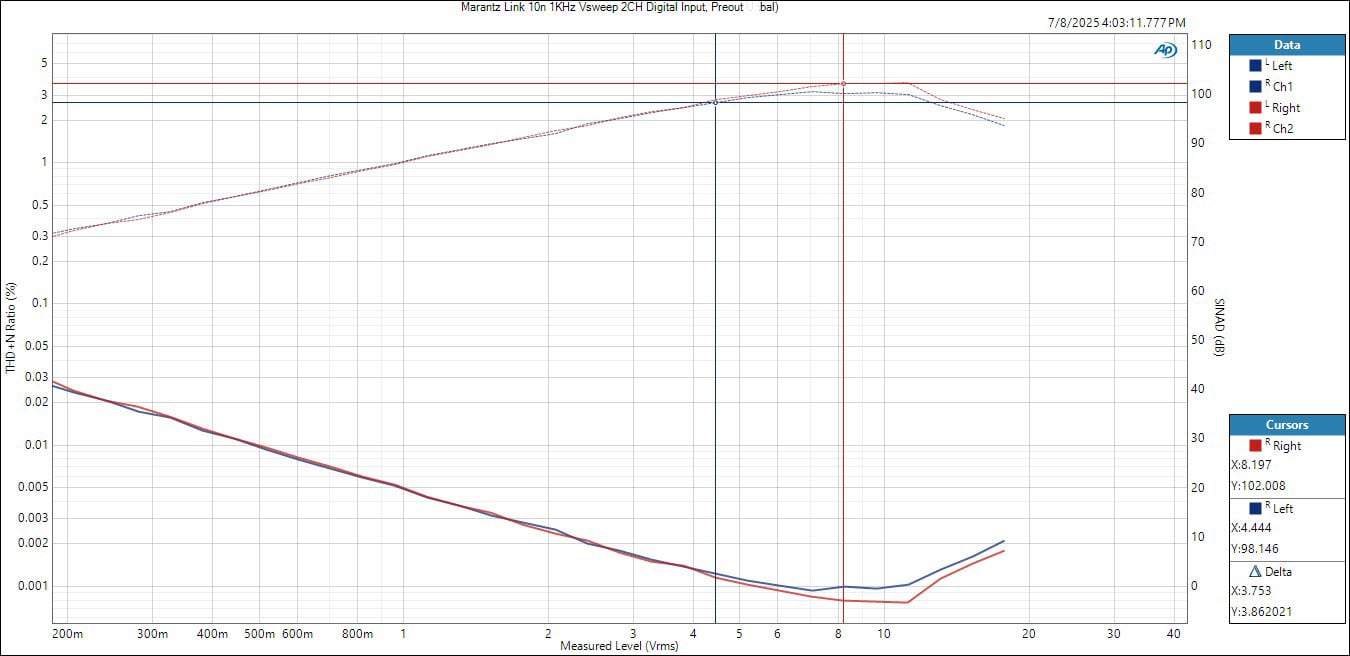Click the red Right swatch in Data legend

1255,107
